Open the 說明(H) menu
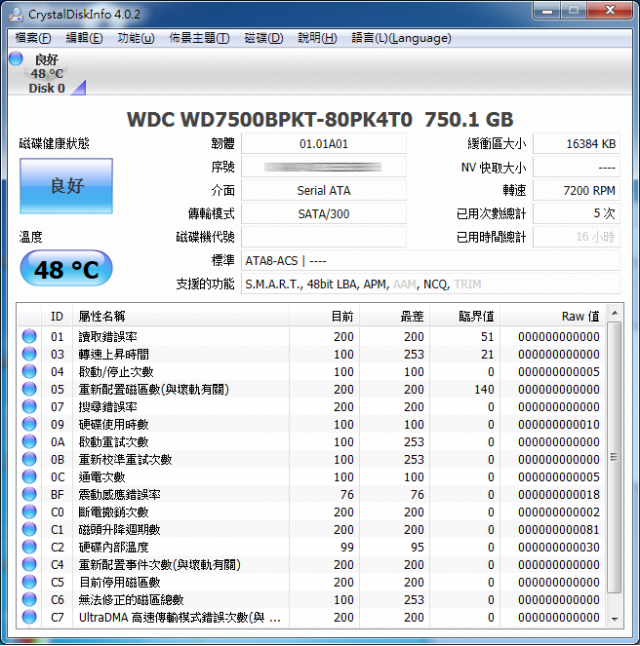Viewport: 640px width, 646px height. pos(317,38)
